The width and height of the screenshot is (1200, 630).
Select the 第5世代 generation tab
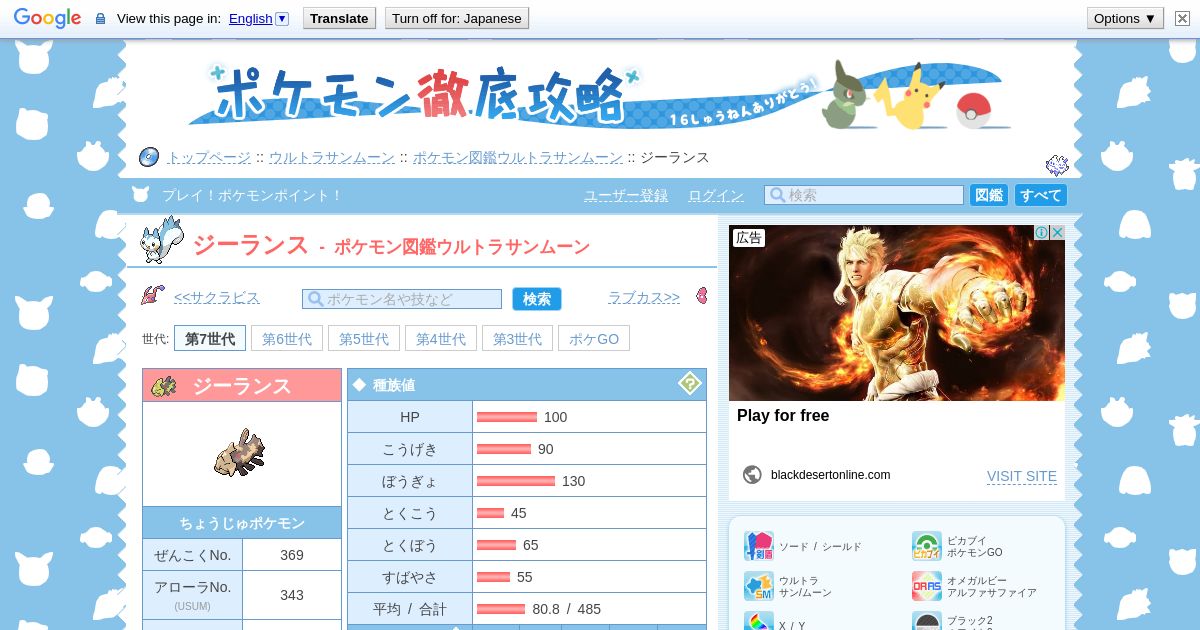coord(364,338)
